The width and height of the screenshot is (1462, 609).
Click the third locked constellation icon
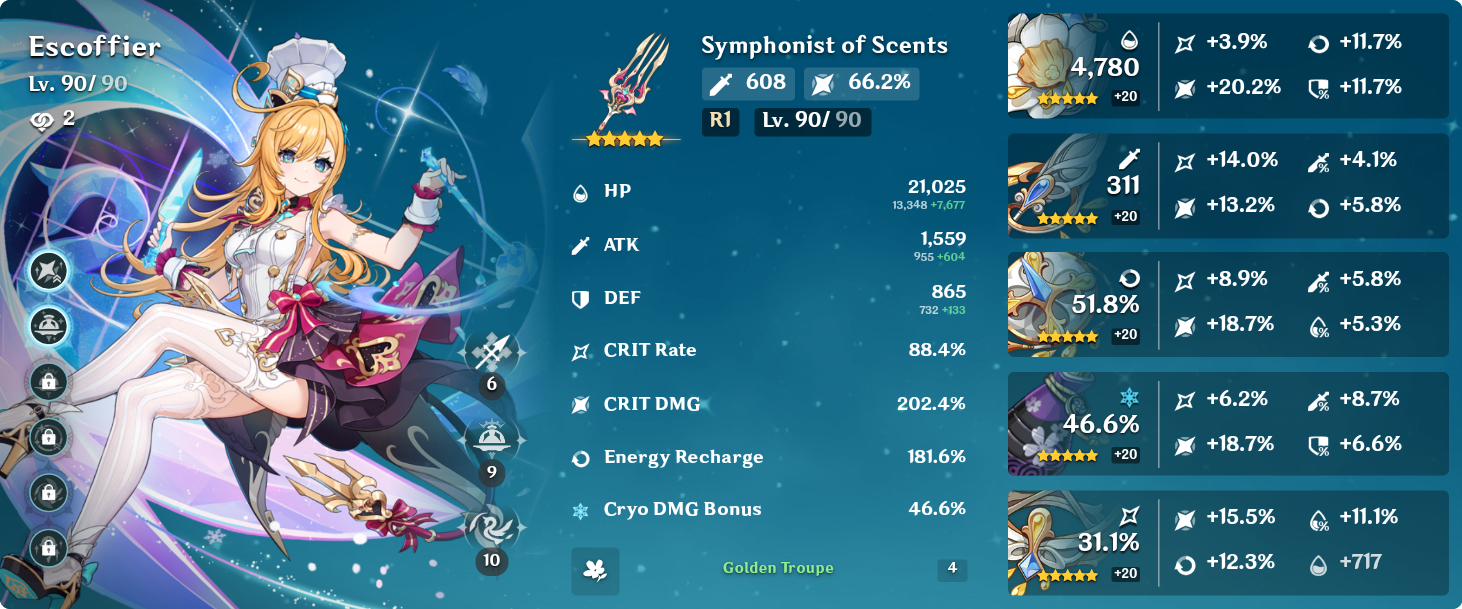48,490
